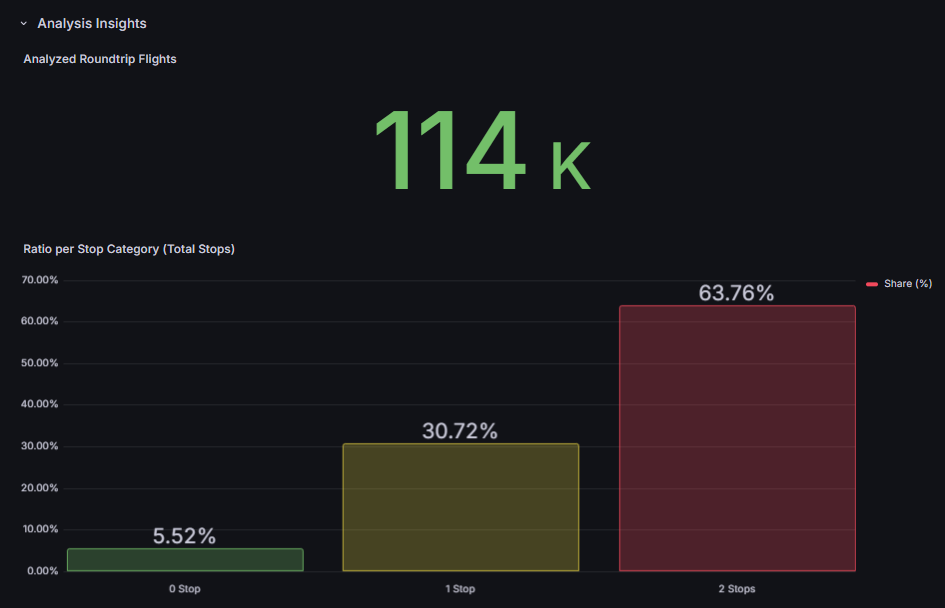Click the 0 Stop x-axis label

185,589
